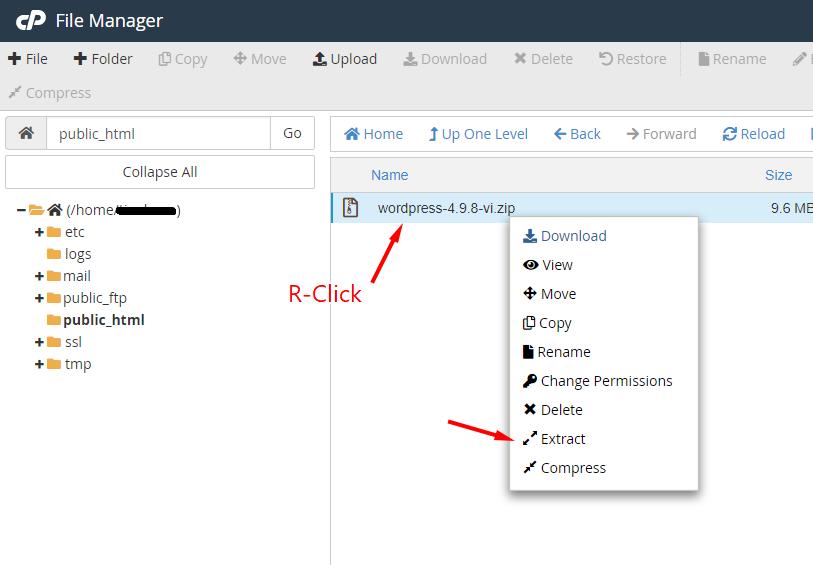The width and height of the screenshot is (813, 565).
Task: Select the public_html folder in tree
Action: [103, 320]
